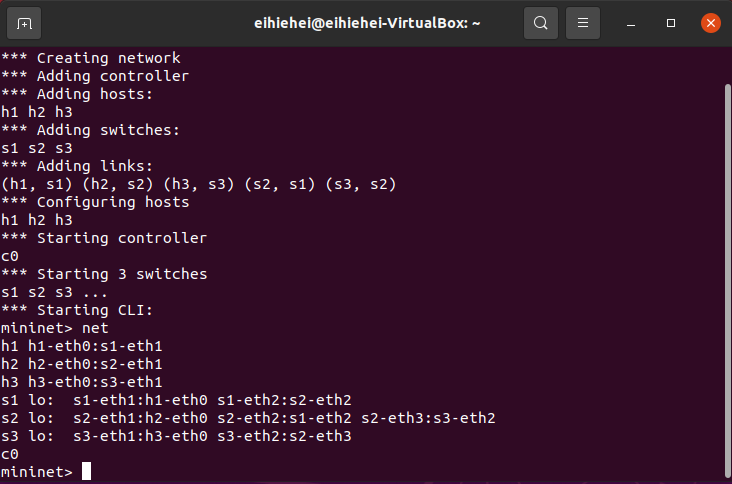The width and height of the screenshot is (732, 484).
Task: Click the window title eihiehei@eihiehei-VirtualBox
Action: pyautogui.click(x=365, y=22)
